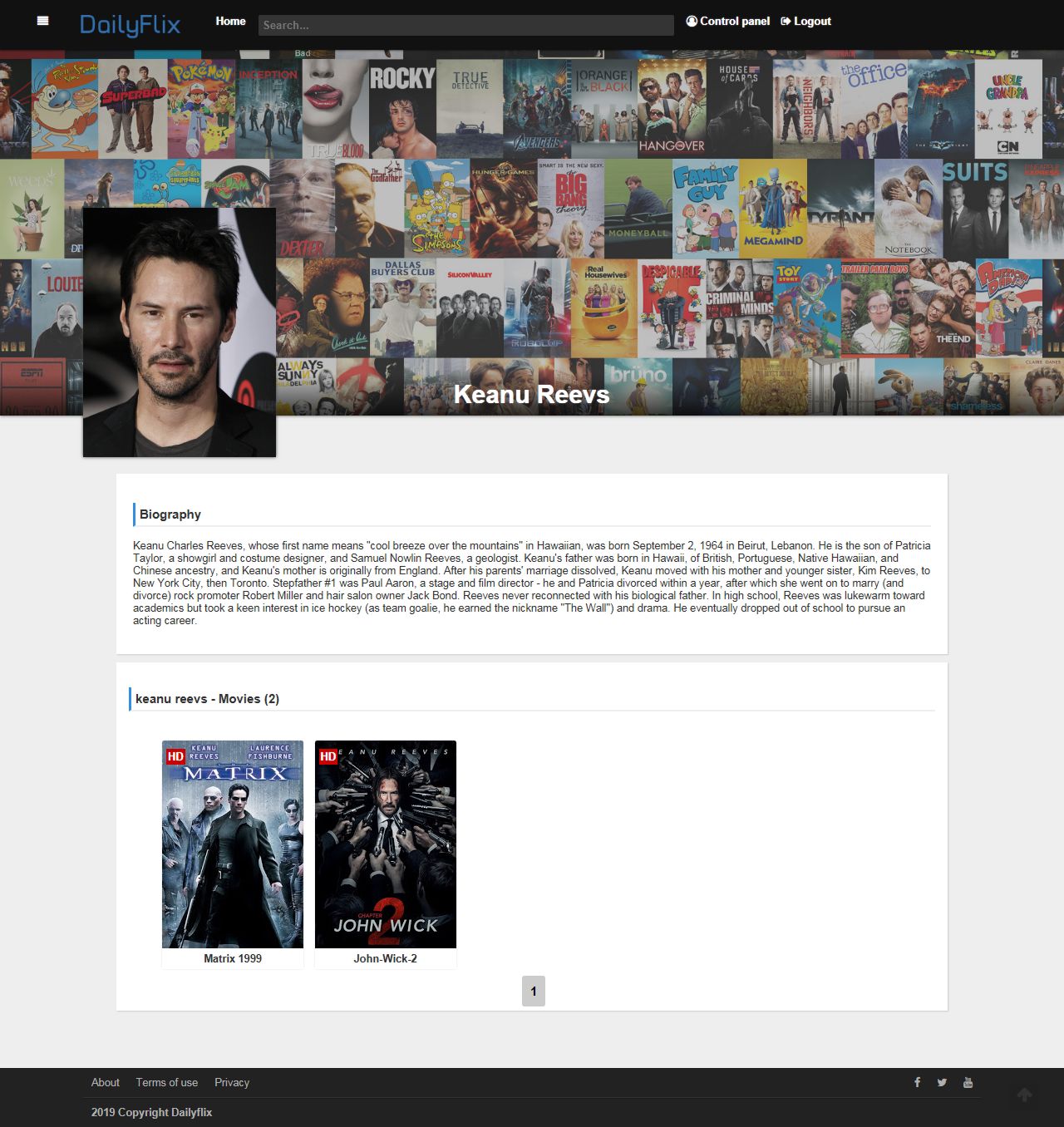Open the hamburger sidebar menu
The height and width of the screenshot is (1127, 1064).
pyautogui.click(x=43, y=22)
